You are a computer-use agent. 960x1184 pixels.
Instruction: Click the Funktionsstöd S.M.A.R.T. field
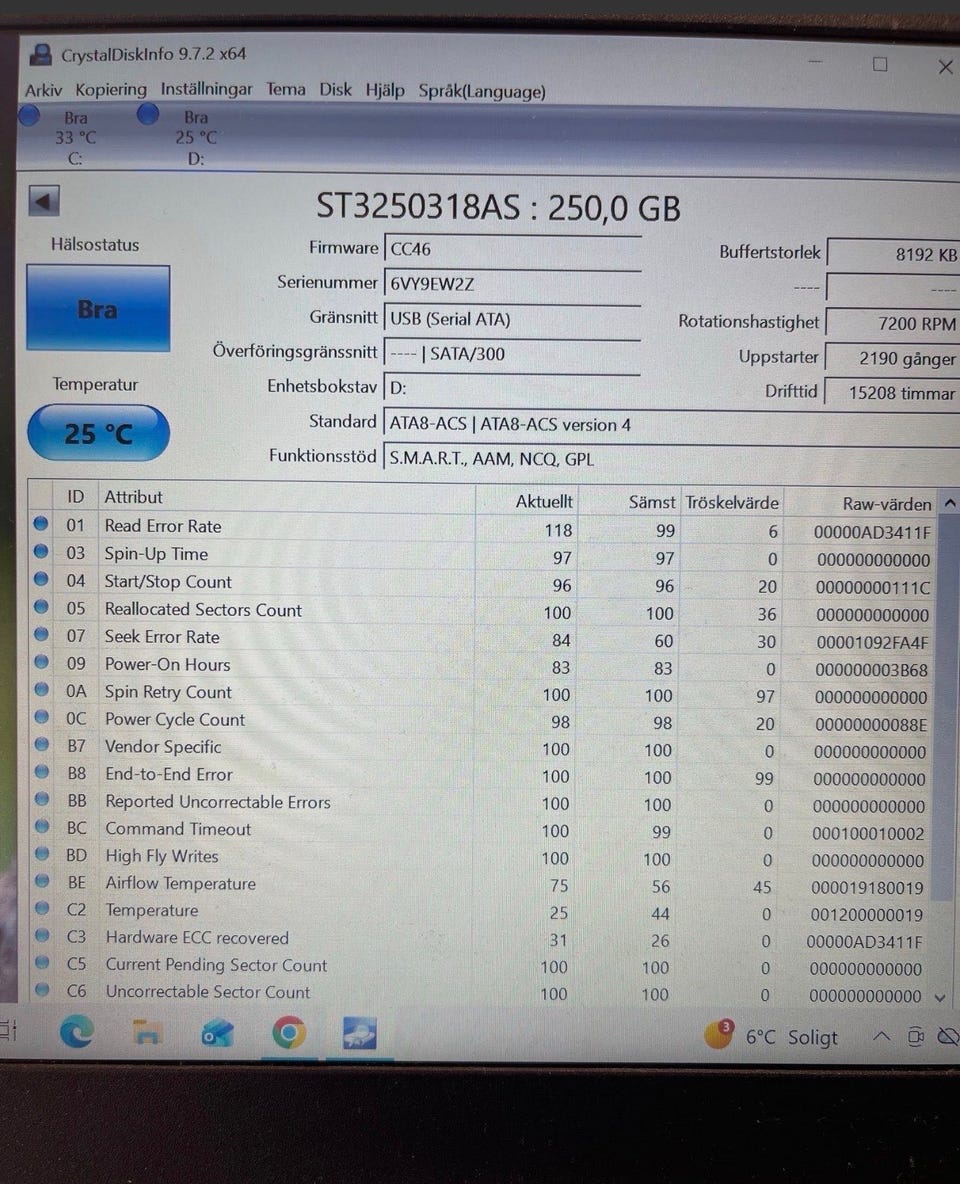tap(671, 458)
